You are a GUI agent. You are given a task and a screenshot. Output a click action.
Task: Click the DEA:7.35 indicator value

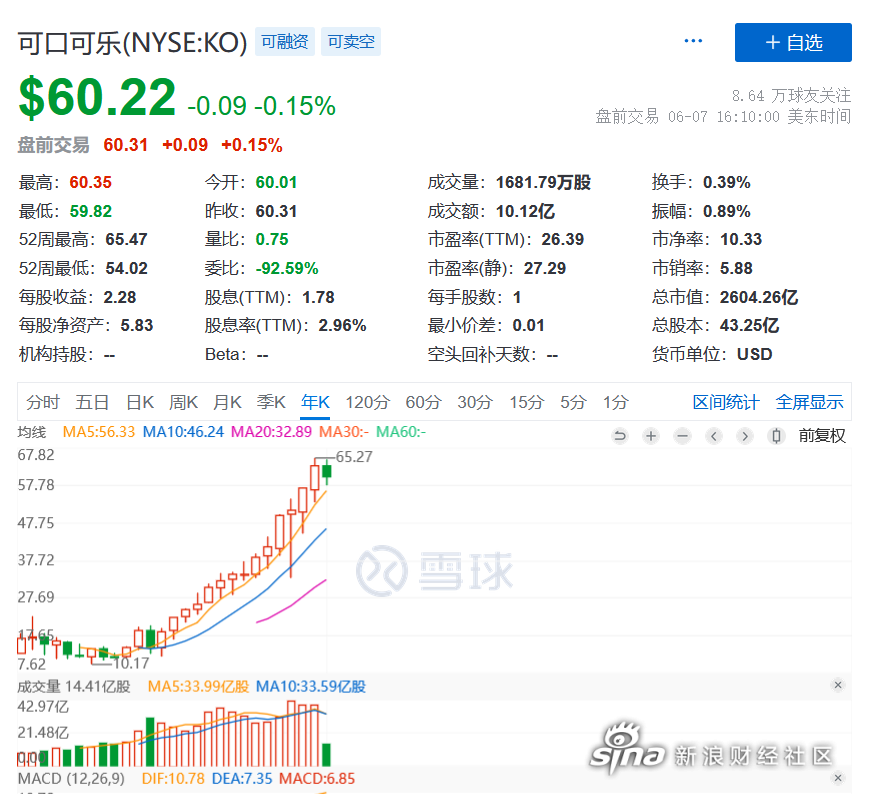[242, 778]
